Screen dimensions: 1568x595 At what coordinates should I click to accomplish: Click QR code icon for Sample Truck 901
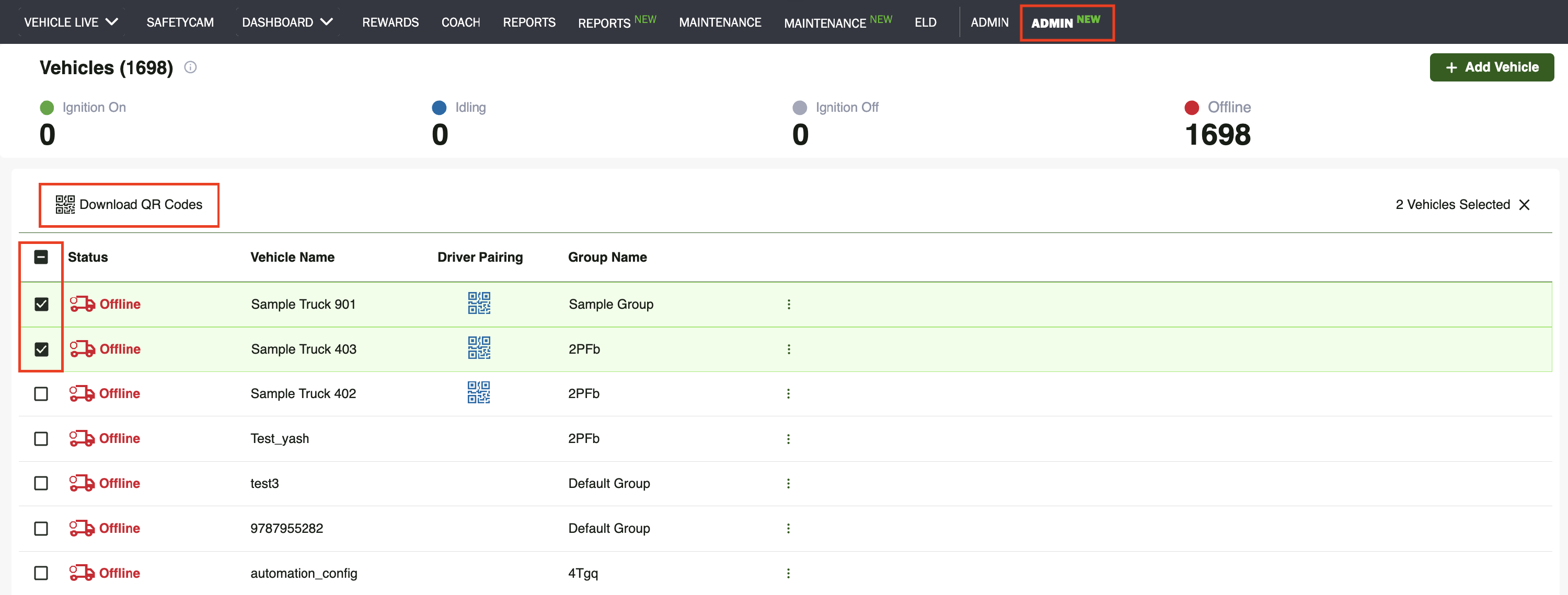[479, 303]
